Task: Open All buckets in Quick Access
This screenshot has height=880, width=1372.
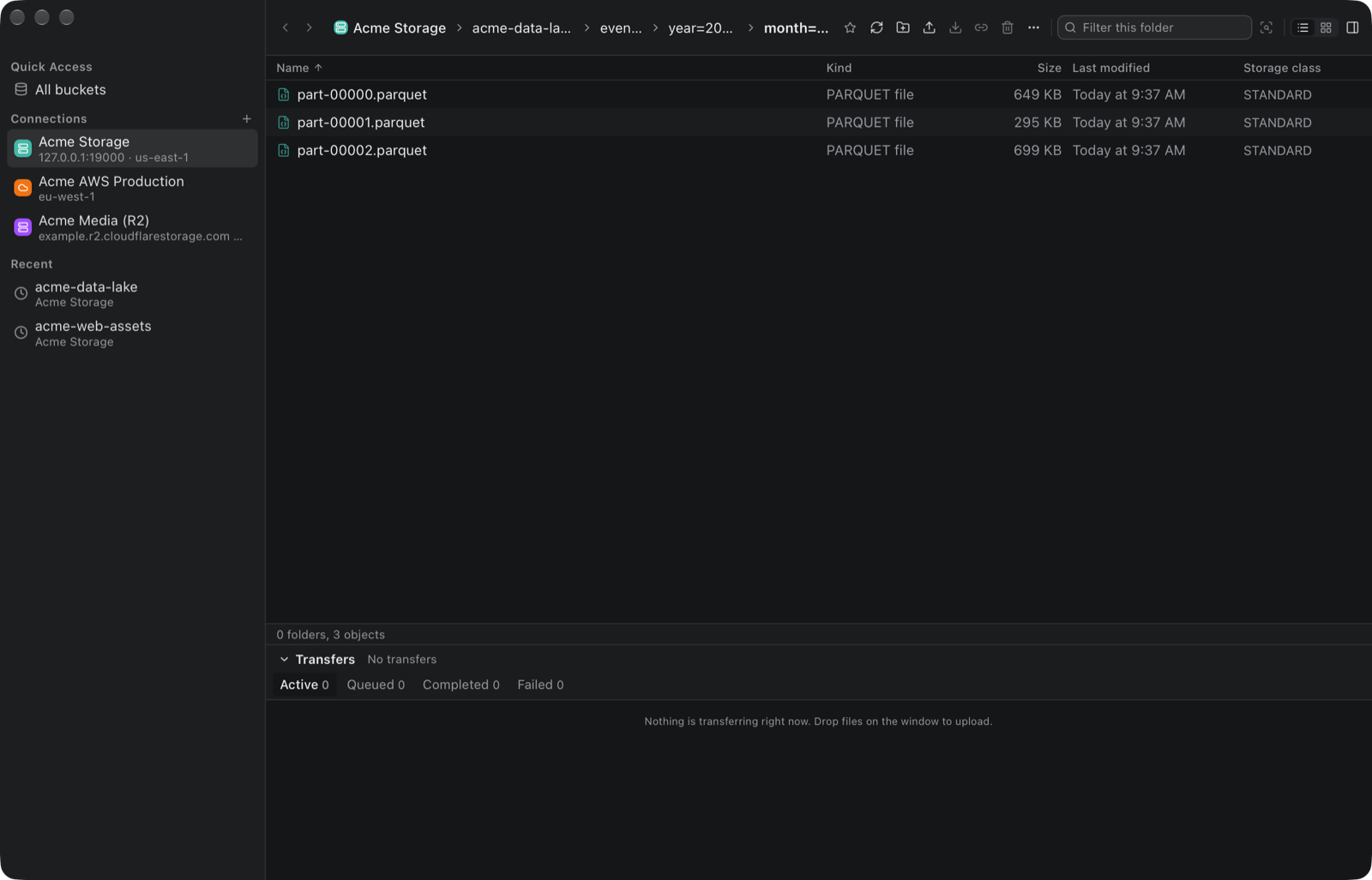Action: click(132, 89)
